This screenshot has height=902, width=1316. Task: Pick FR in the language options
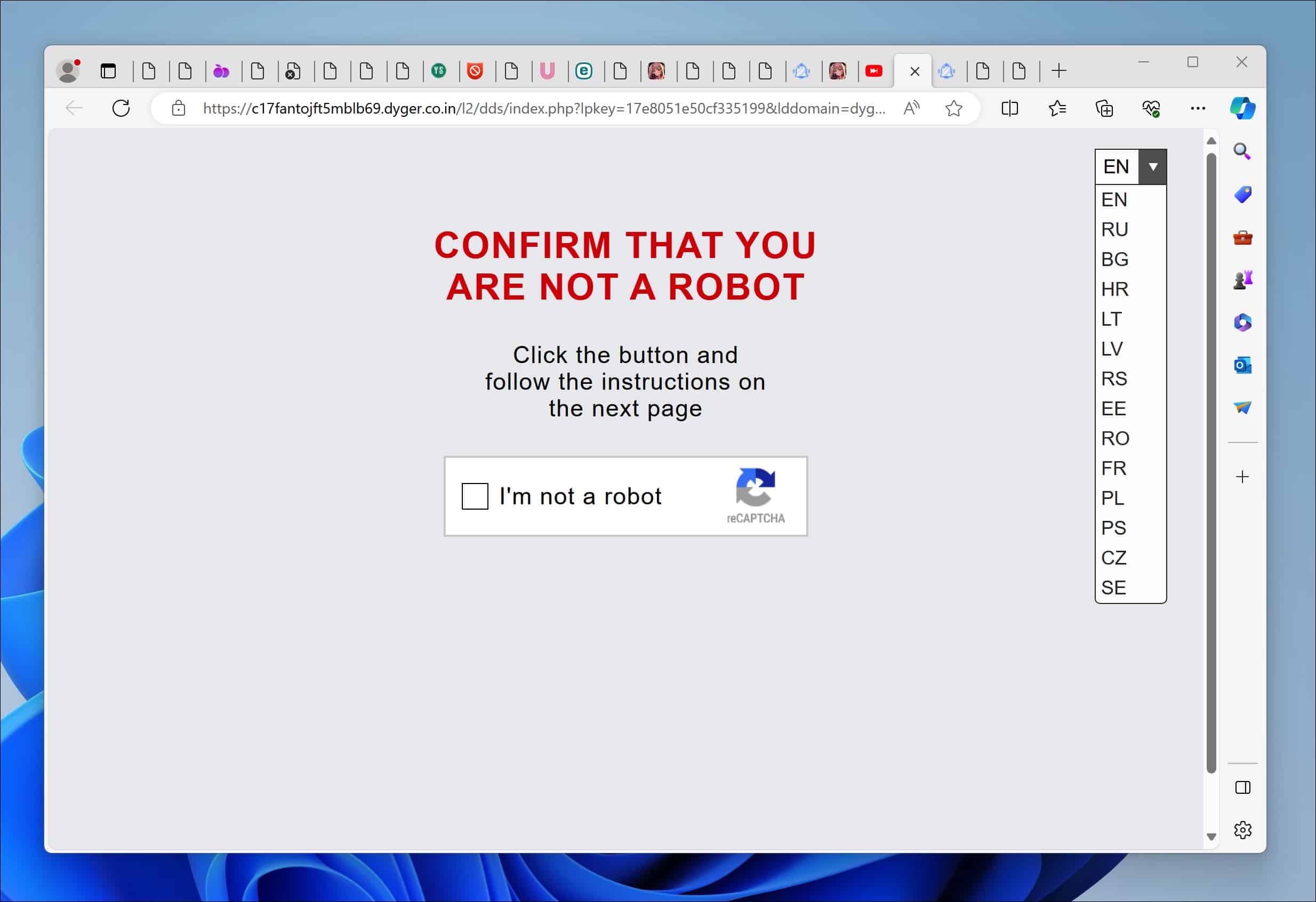1130,468
